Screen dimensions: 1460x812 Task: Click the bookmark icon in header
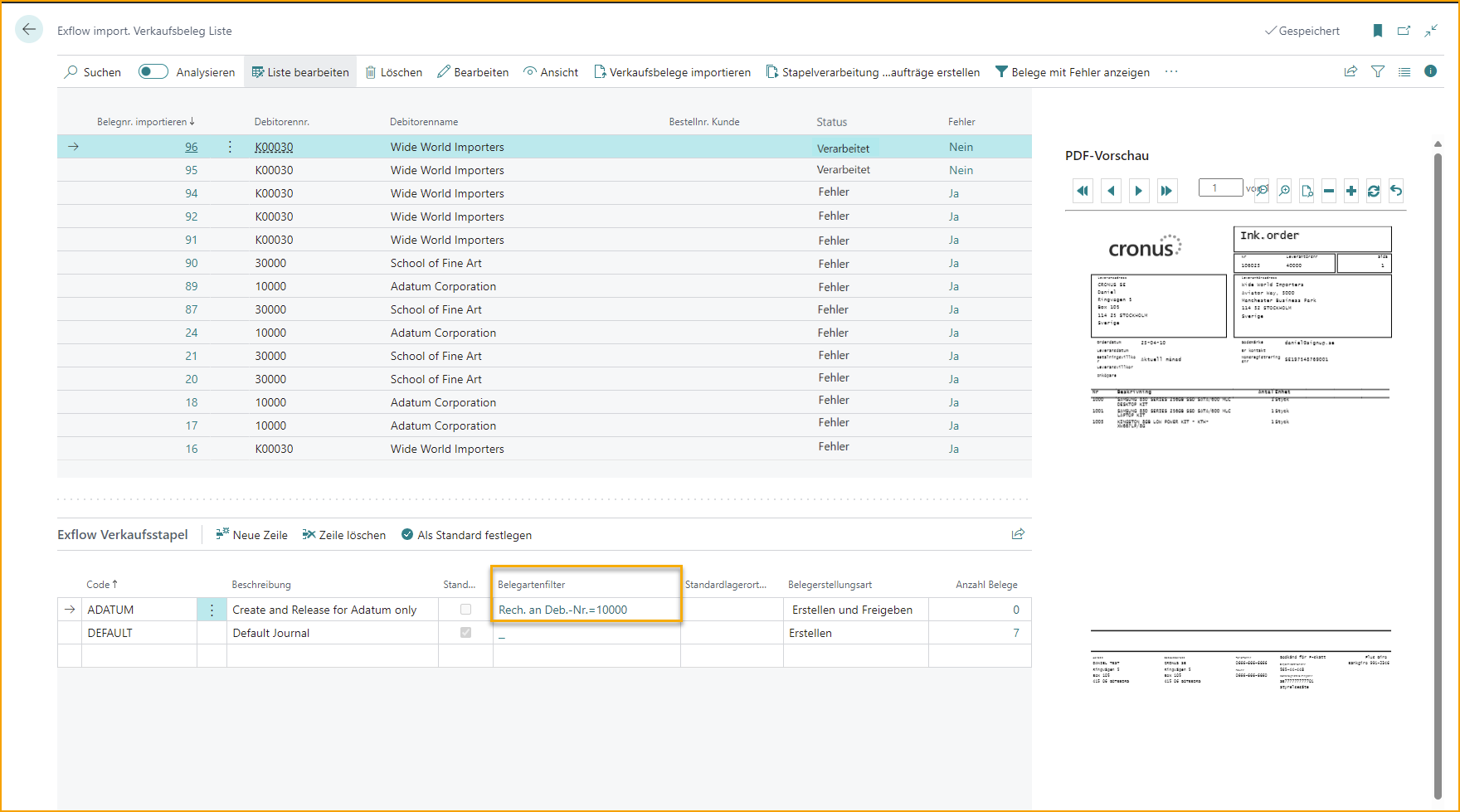pos(1378,31)
